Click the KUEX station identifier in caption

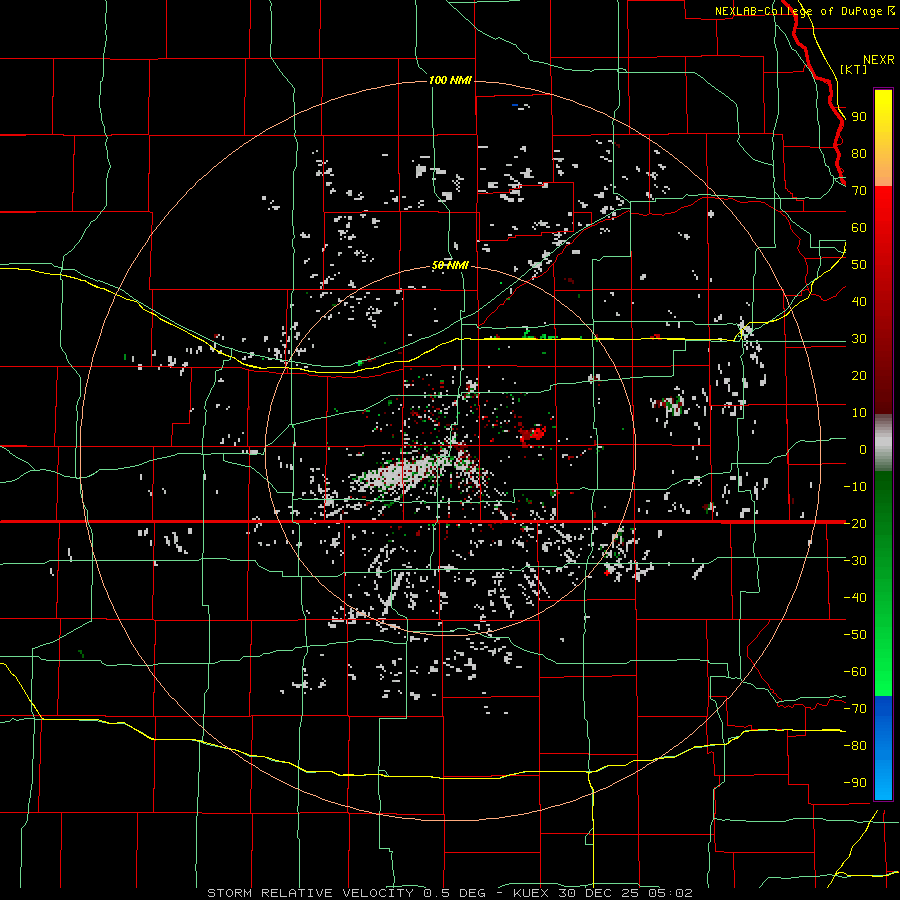point(531,893)
